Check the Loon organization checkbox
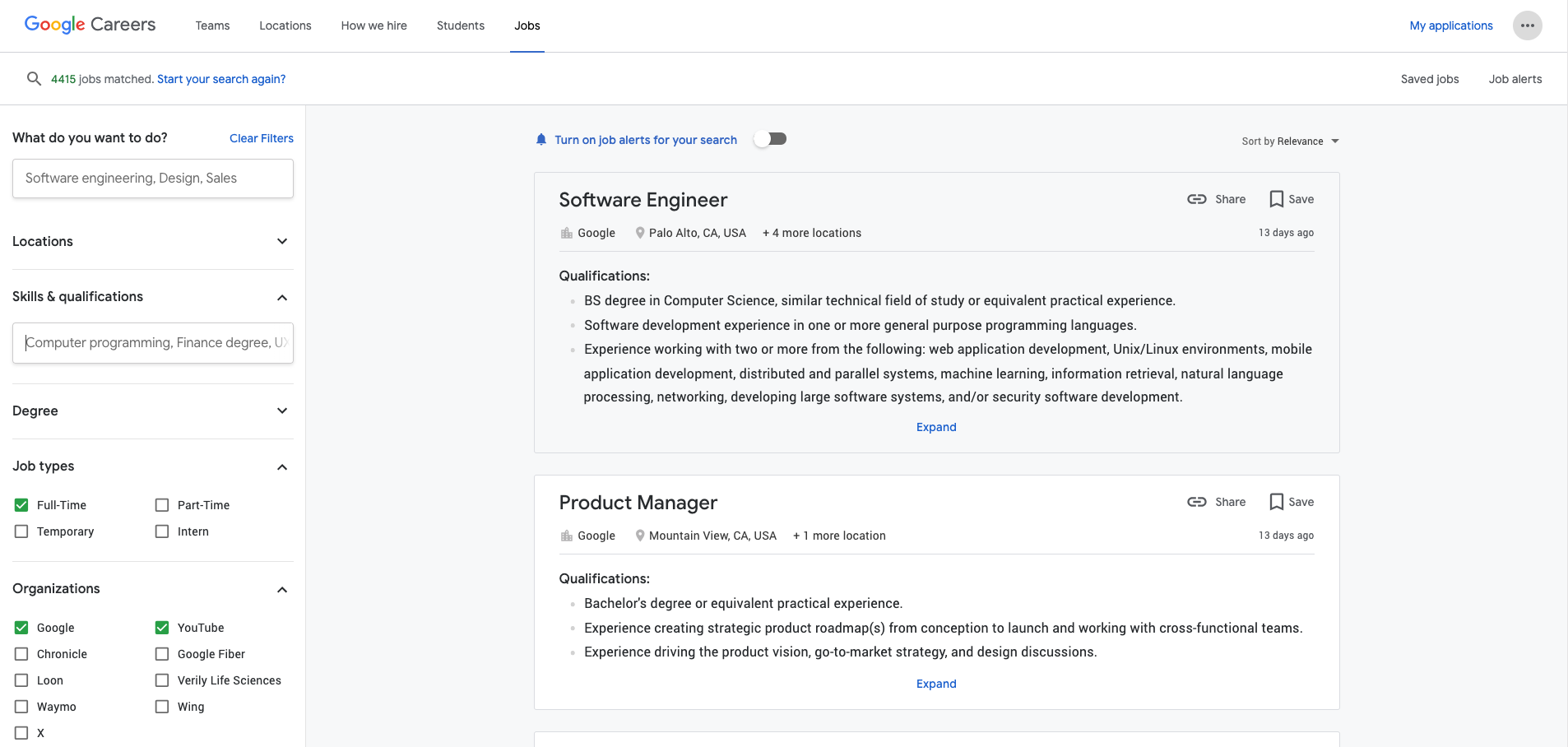Image resolution: width=1568 pixels, height=747 pixels. [21, 680]
